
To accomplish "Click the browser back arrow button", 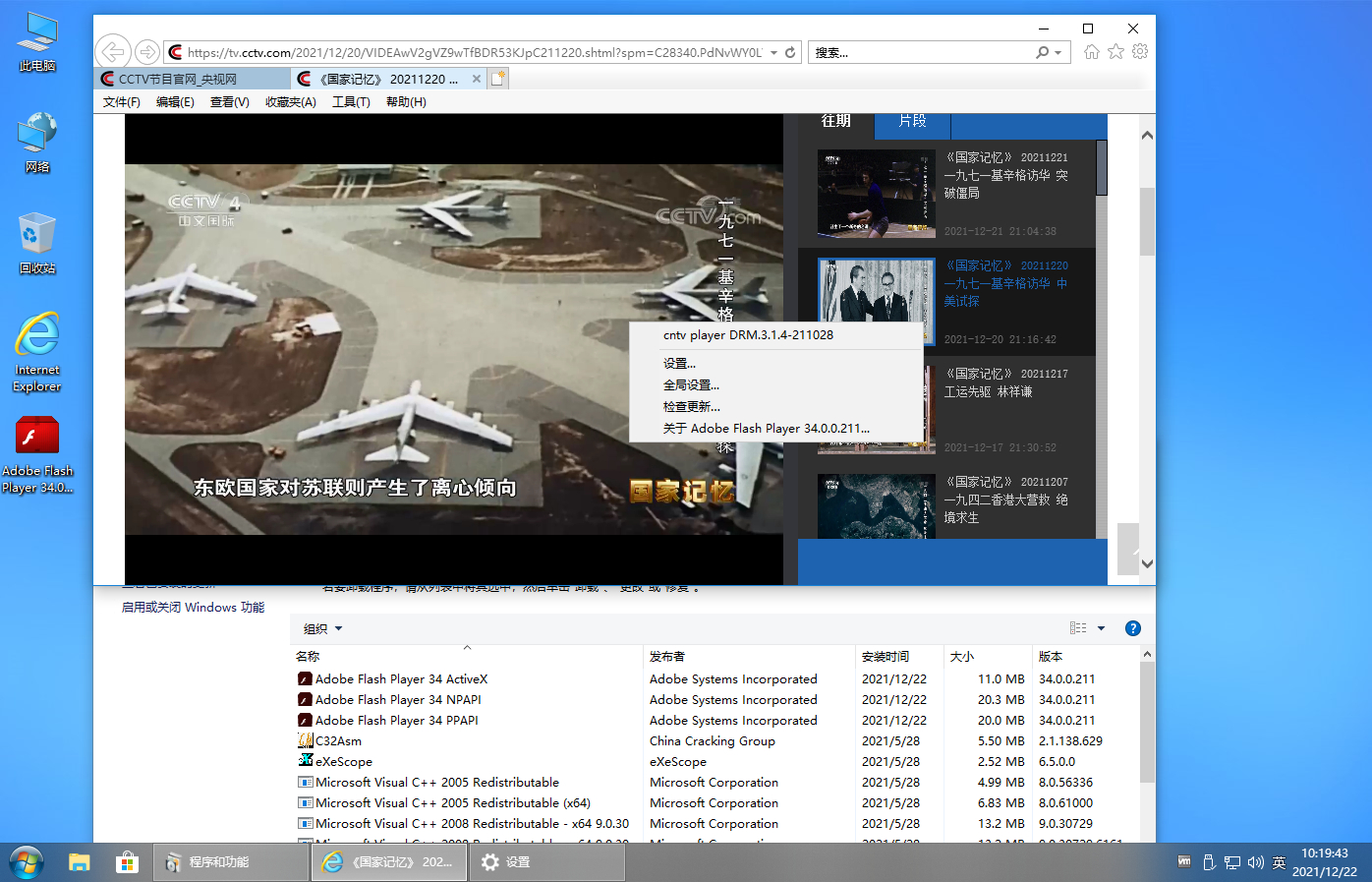I will pyautogui.click(x=113, y=52).
